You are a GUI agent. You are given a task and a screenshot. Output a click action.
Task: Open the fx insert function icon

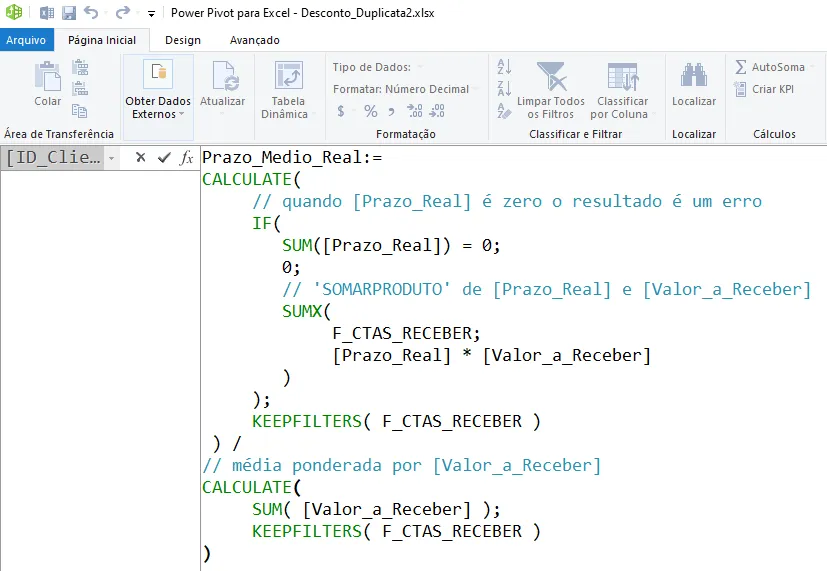(x=187, y=157)
